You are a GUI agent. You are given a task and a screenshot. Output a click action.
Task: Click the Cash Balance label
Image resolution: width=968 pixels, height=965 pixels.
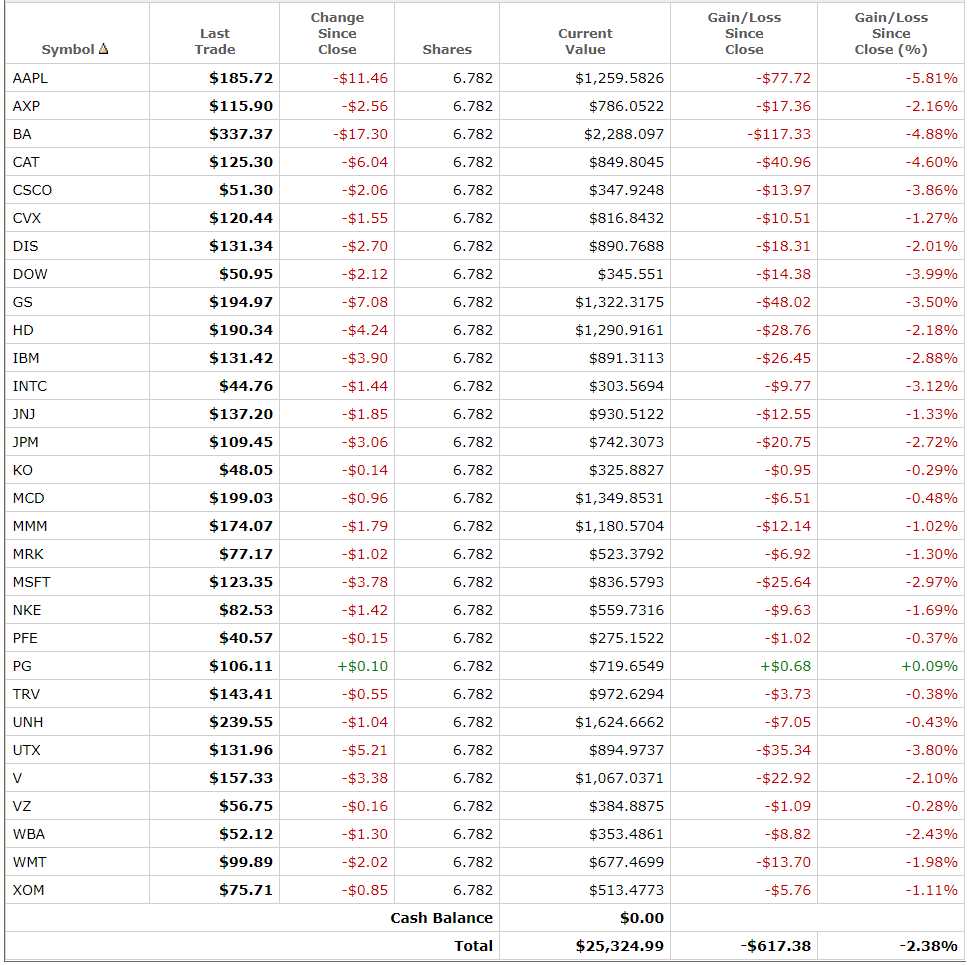pyautogui.click(x=441, y=918)
